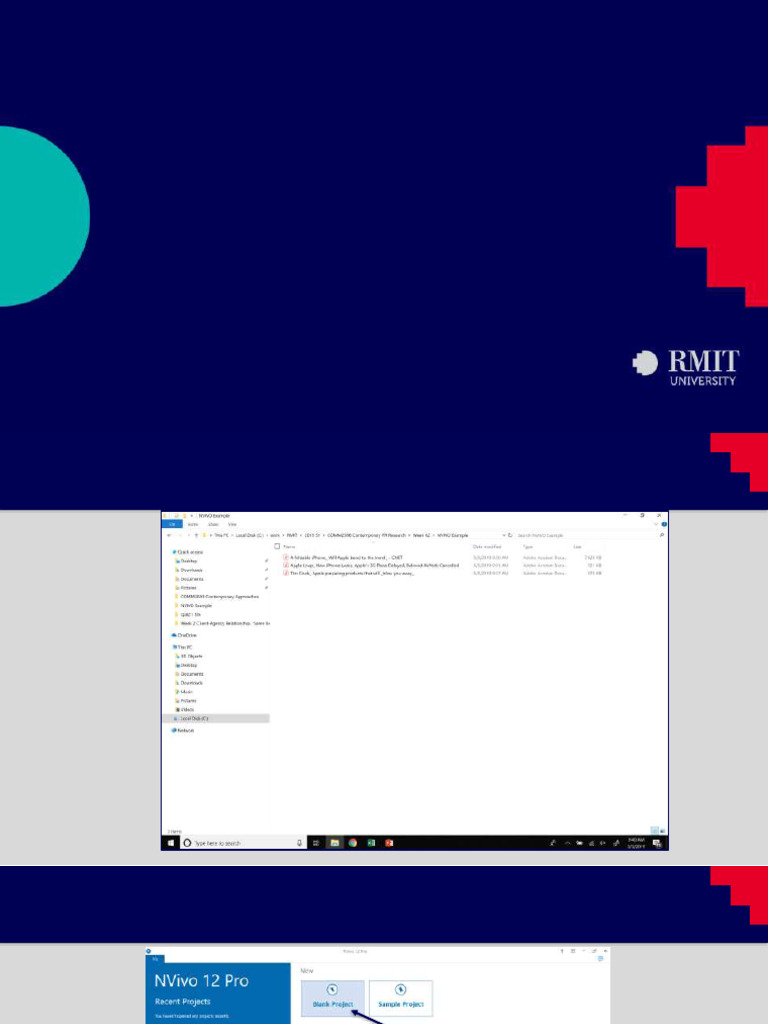This screenshot has height=1024, width=768.
Task: Open NVIVO Example in Quick access
Action: pyautogui.click(x=193, y=606)
